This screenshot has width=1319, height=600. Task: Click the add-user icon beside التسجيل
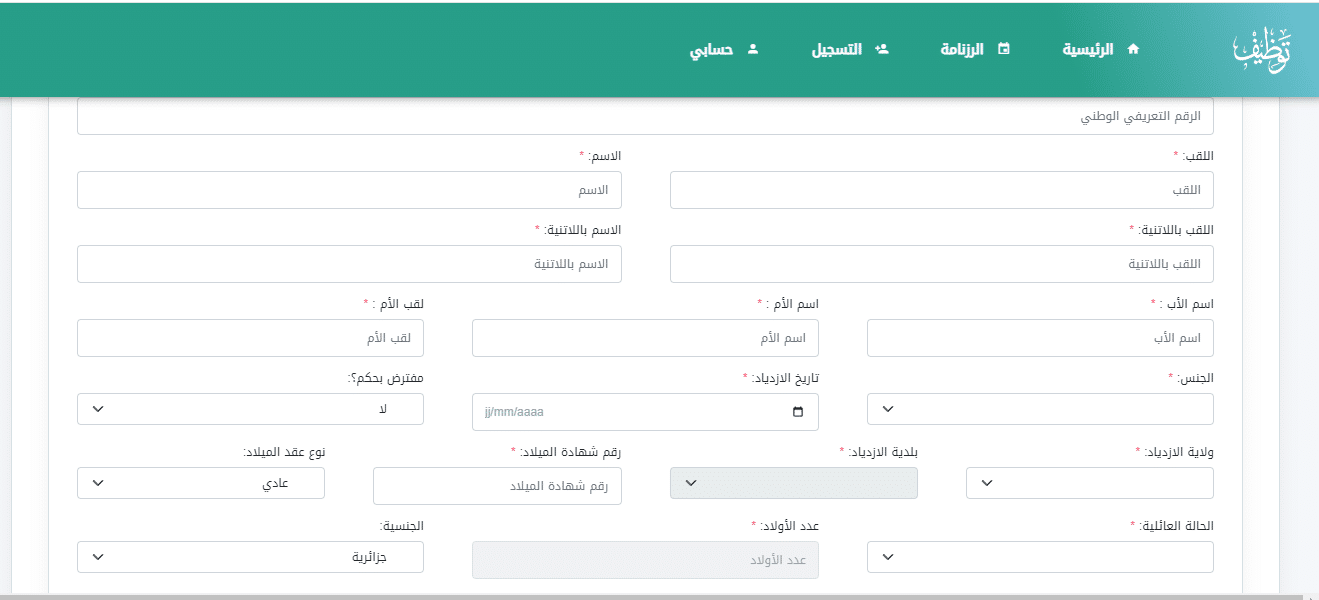point(882,48)
